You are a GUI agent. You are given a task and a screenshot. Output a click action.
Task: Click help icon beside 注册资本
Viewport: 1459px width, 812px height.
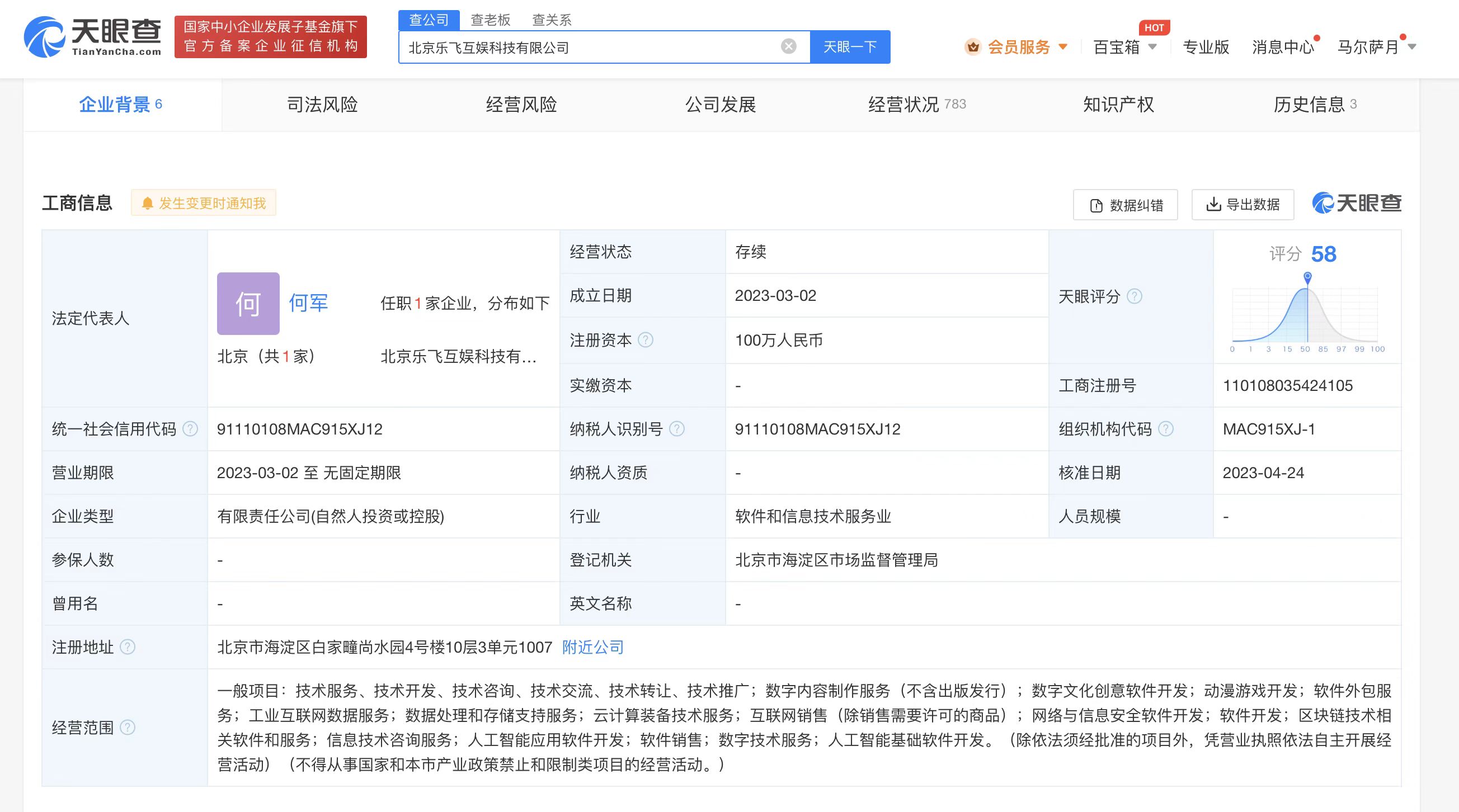pos(646,340)
